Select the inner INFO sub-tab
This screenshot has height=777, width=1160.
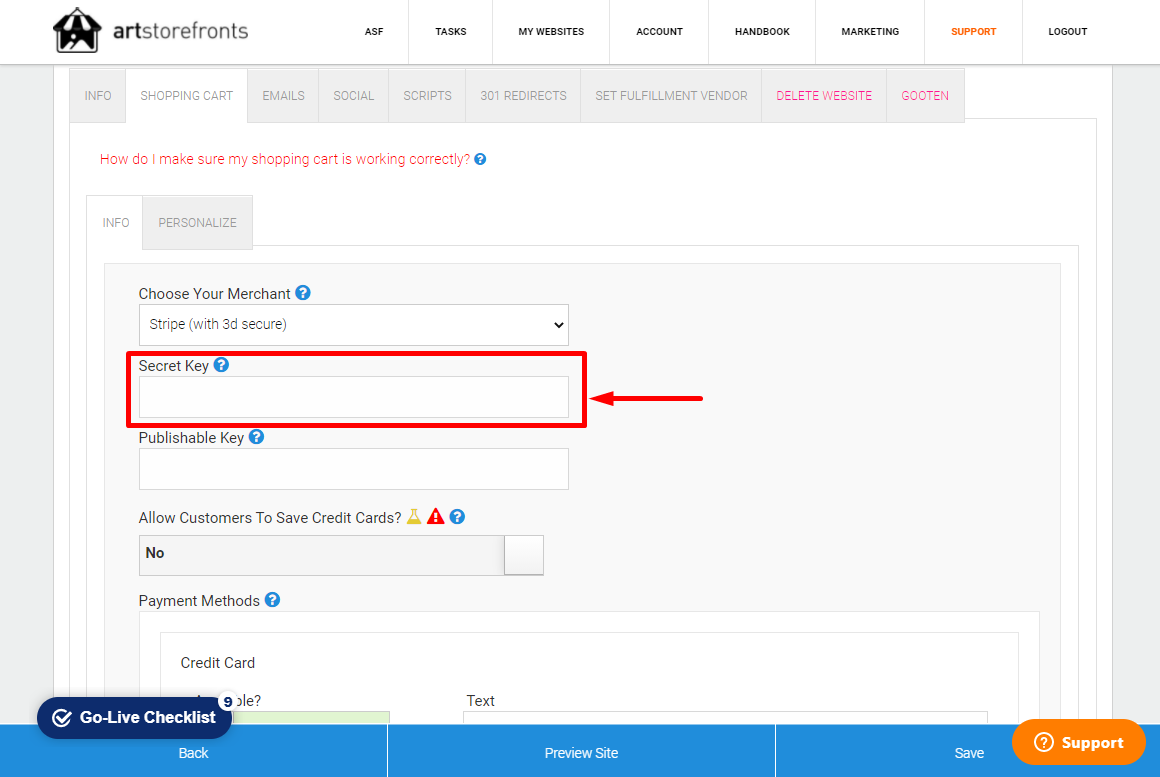(x=115, y=223)
